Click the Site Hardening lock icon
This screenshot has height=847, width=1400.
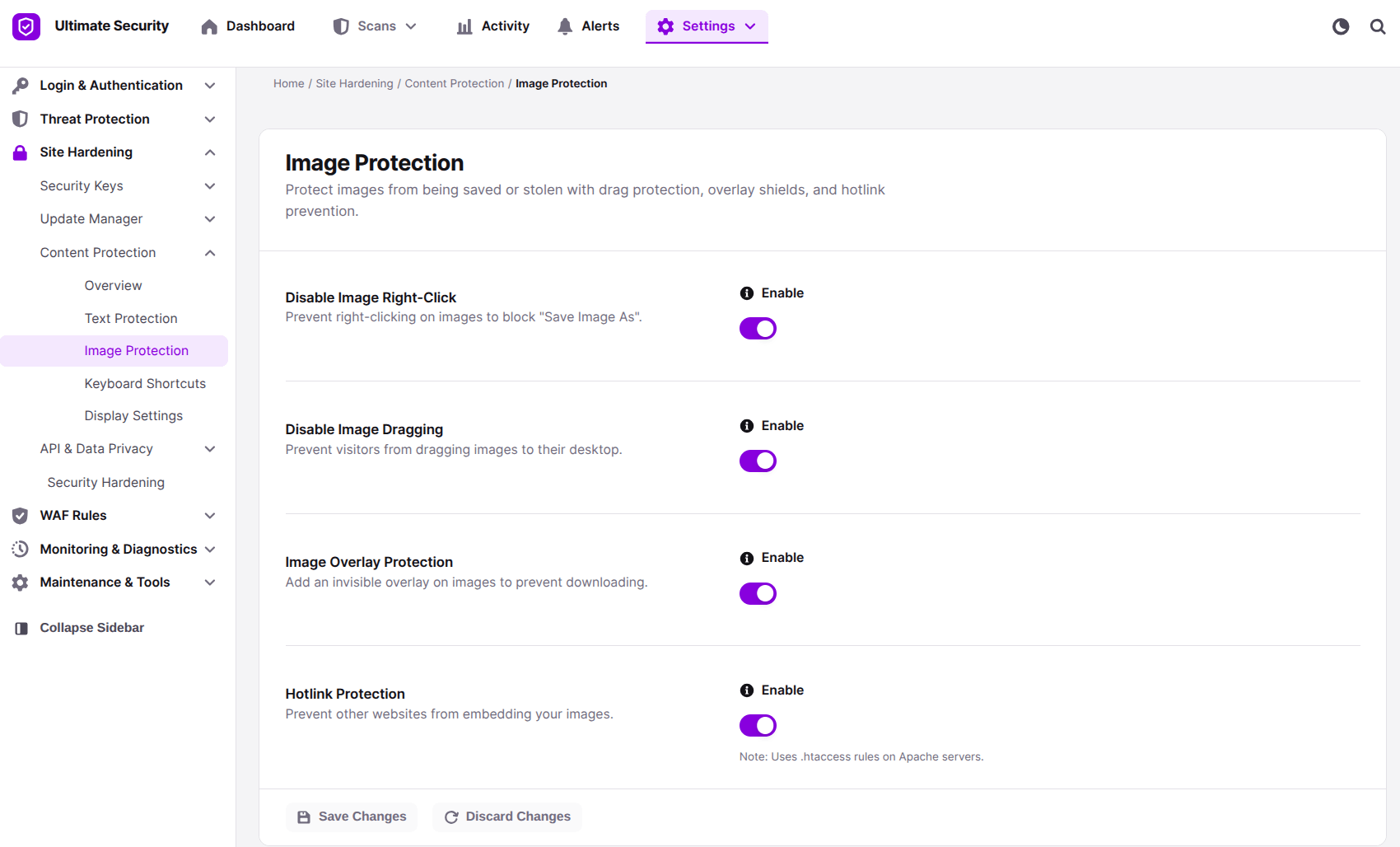(21, 152)
